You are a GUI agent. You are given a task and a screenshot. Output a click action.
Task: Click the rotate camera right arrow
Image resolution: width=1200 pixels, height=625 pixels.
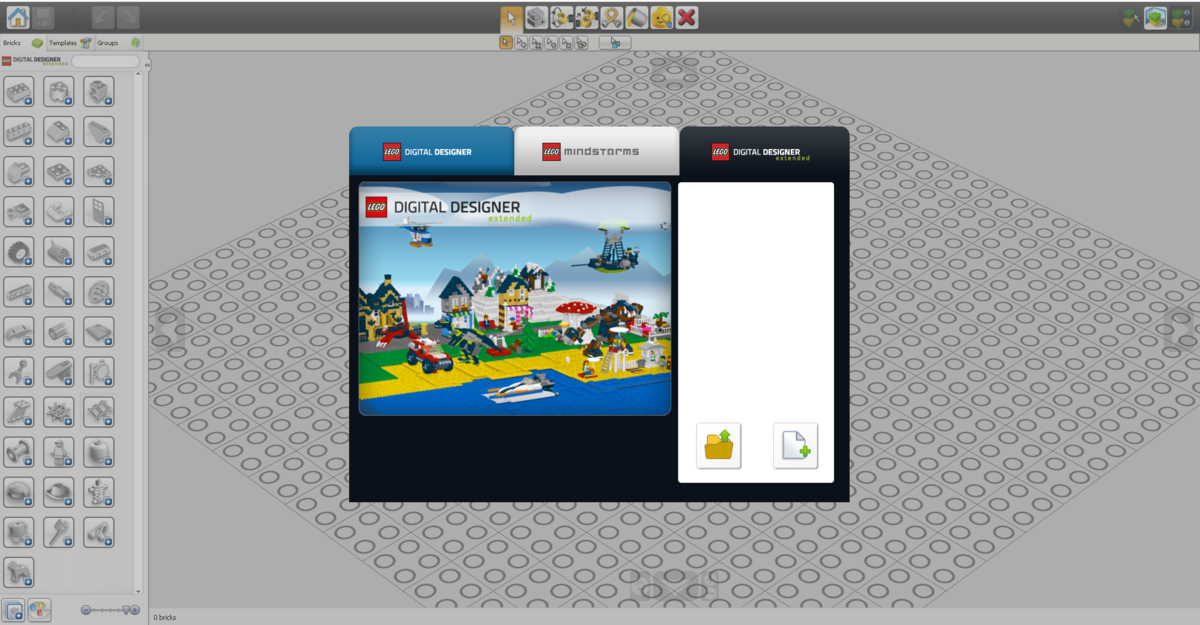pos(1180,327)
